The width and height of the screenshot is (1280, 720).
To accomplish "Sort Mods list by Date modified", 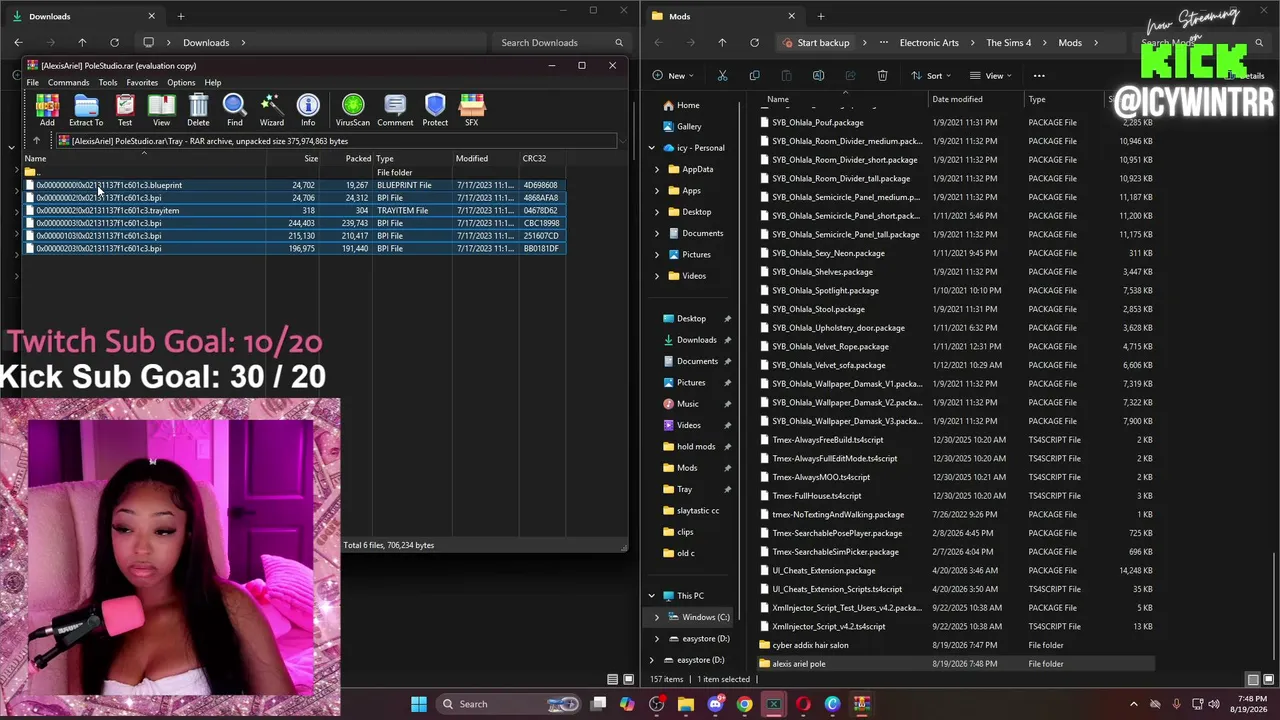I will (x=957, y=99).
